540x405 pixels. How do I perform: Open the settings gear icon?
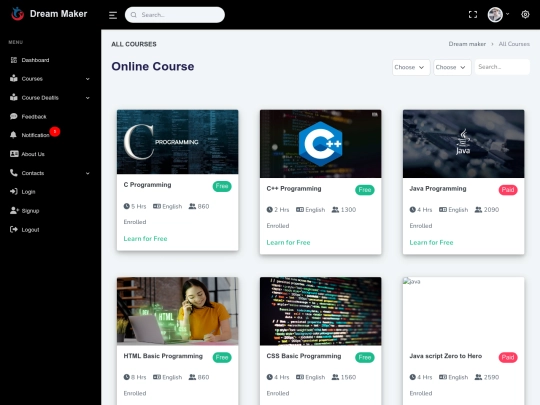[525, 14]
